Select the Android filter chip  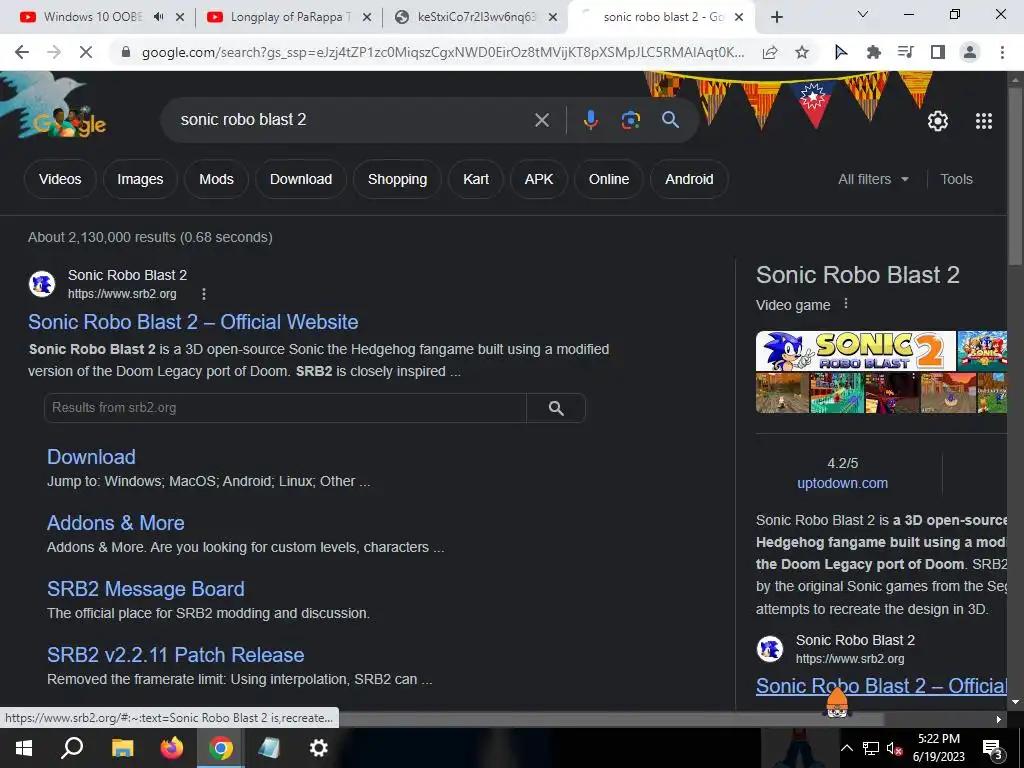pyautogui.click(x=689, y=179)
